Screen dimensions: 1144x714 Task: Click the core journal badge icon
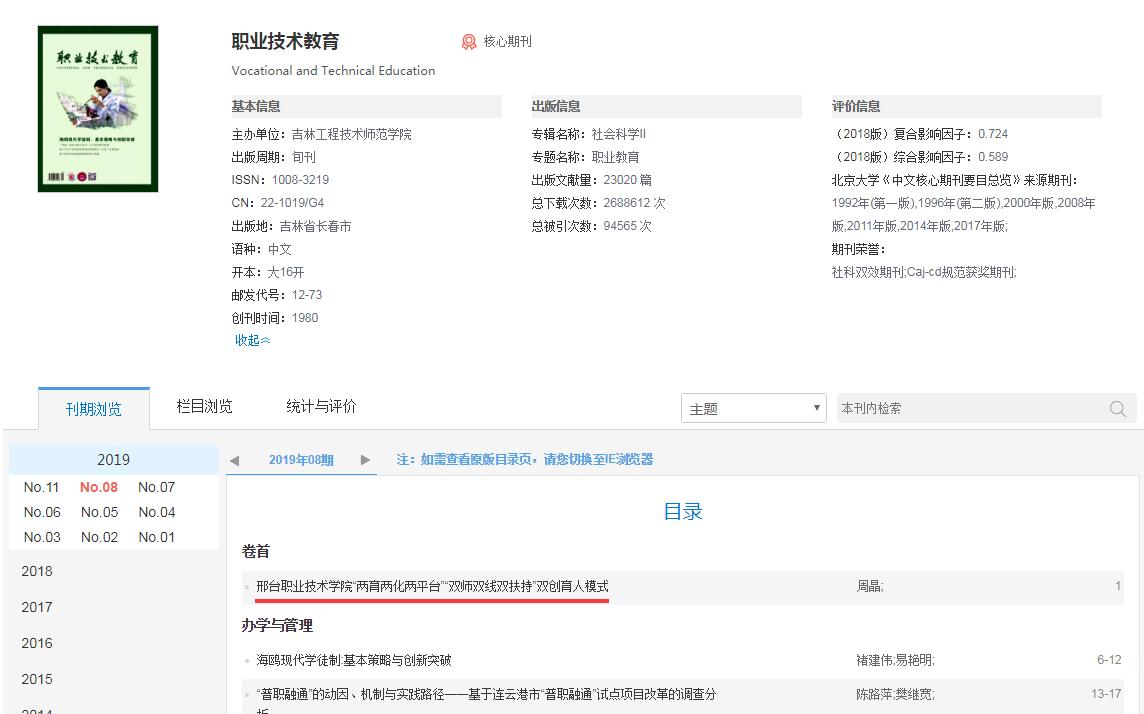pyautogui.click(x=469, y=42)
